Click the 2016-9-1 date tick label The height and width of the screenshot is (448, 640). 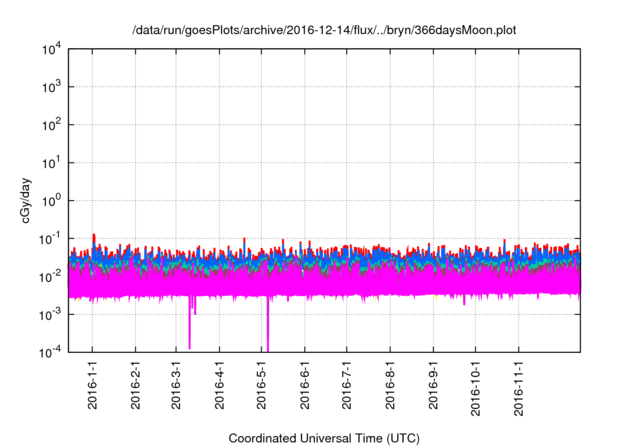tap(433, 387)
